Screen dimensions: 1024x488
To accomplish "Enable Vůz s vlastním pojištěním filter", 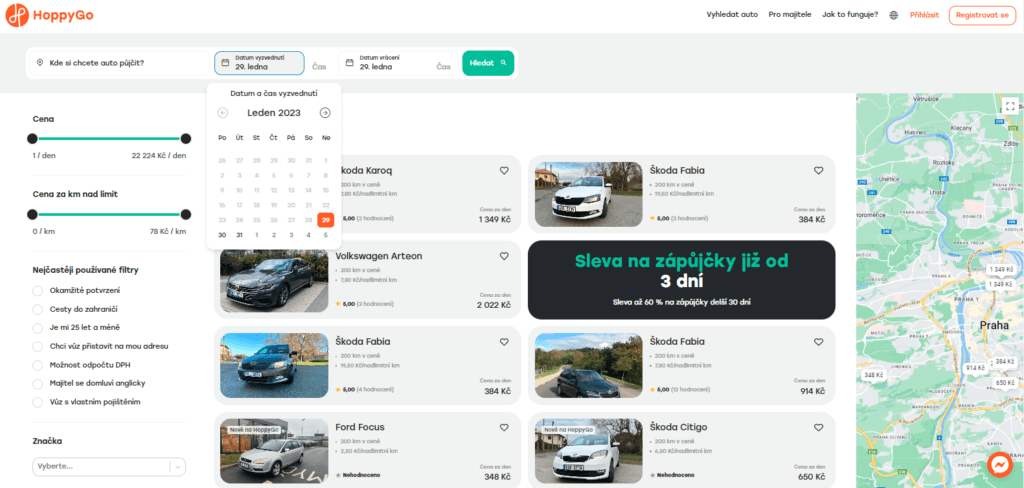I will tap(37, 402).
